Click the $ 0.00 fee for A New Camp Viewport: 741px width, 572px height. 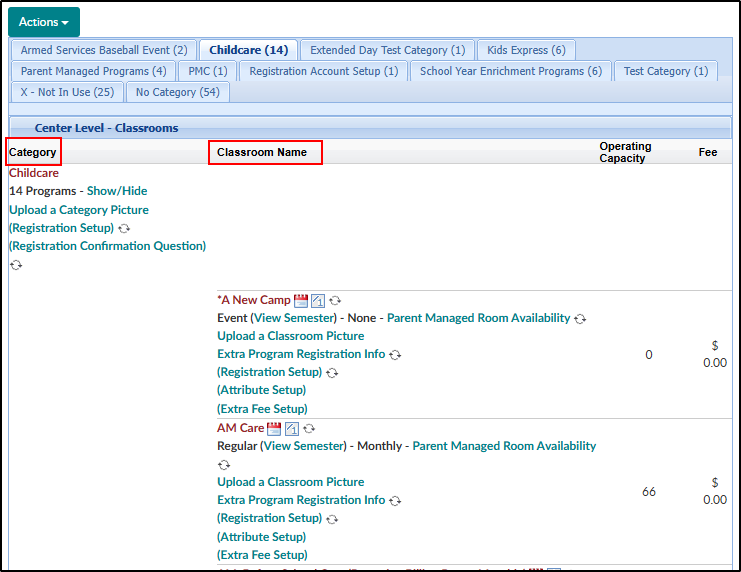[x=715, y=354]
